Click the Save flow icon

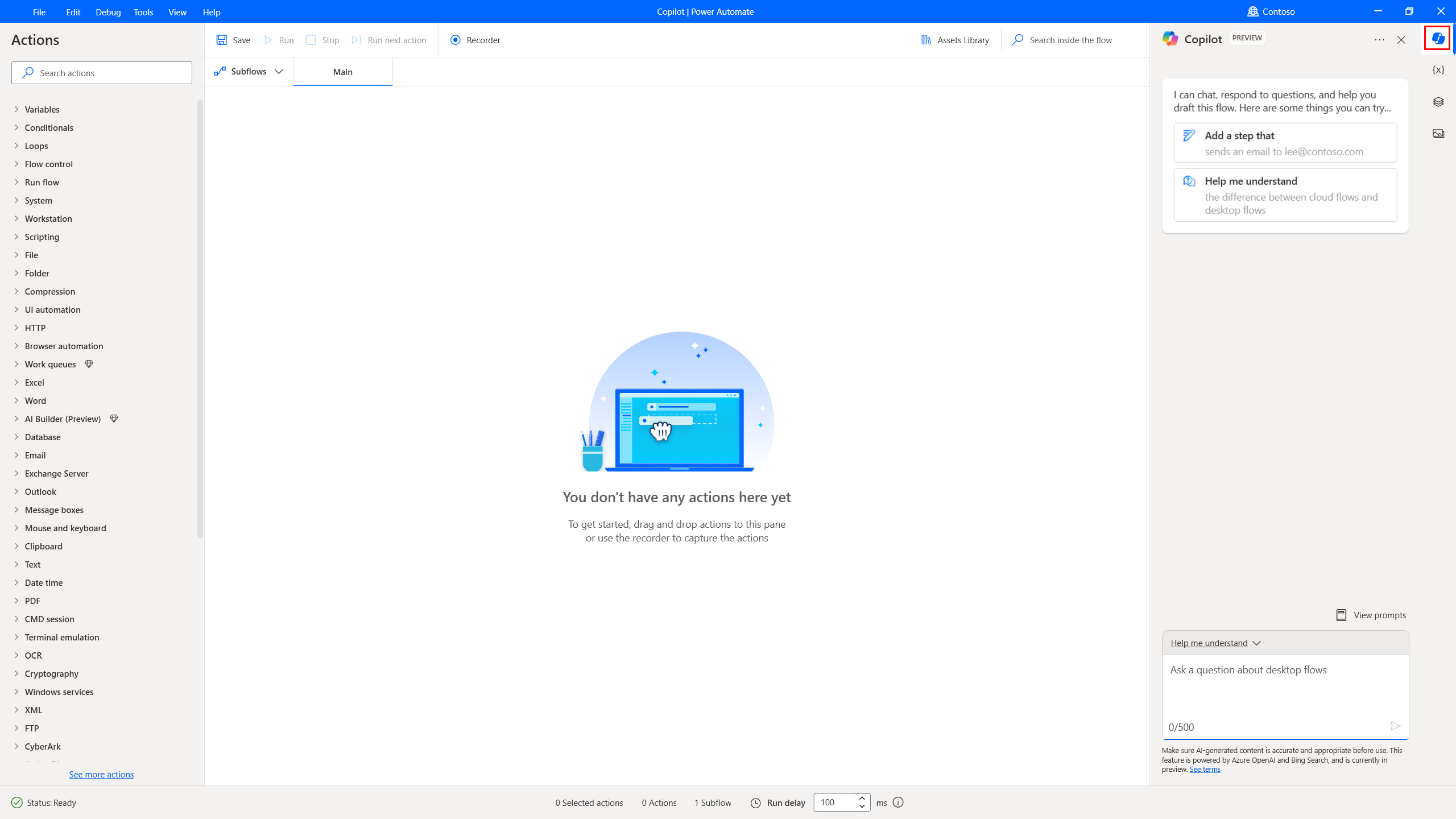point(222,40)
